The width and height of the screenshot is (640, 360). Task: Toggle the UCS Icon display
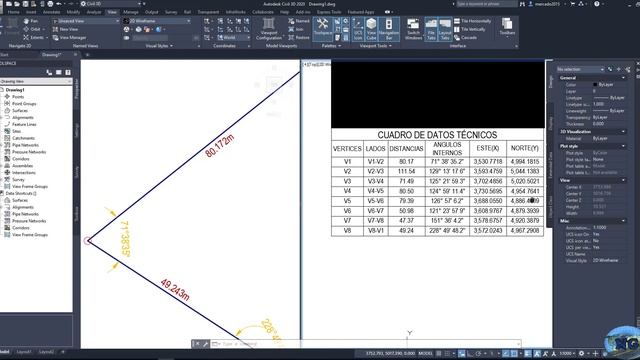pos(358,29)
